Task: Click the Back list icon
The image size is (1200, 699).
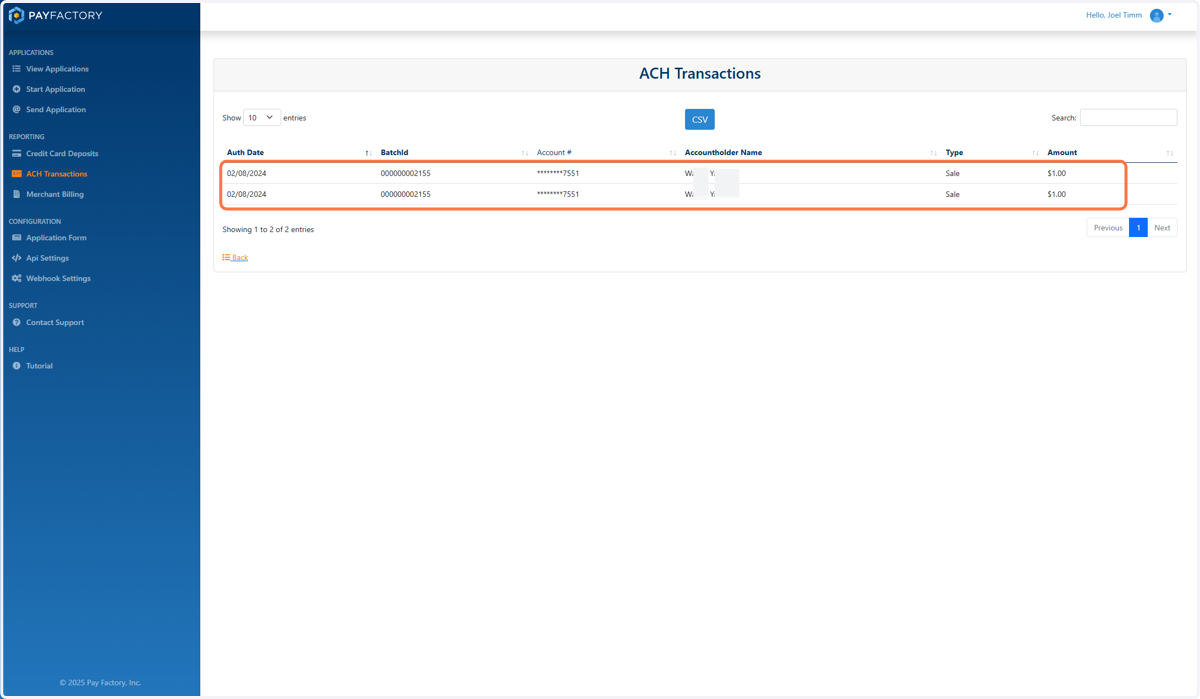Action: click(226, 257)
